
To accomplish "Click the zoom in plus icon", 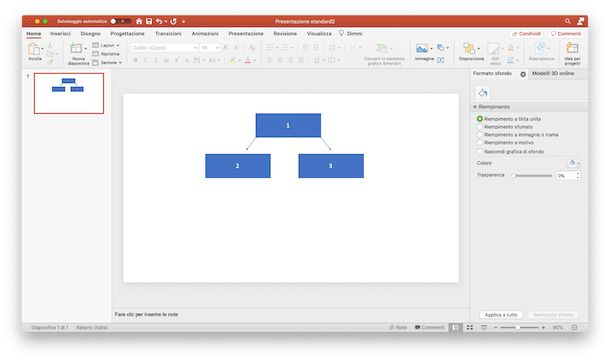I will tap(543, 328).
